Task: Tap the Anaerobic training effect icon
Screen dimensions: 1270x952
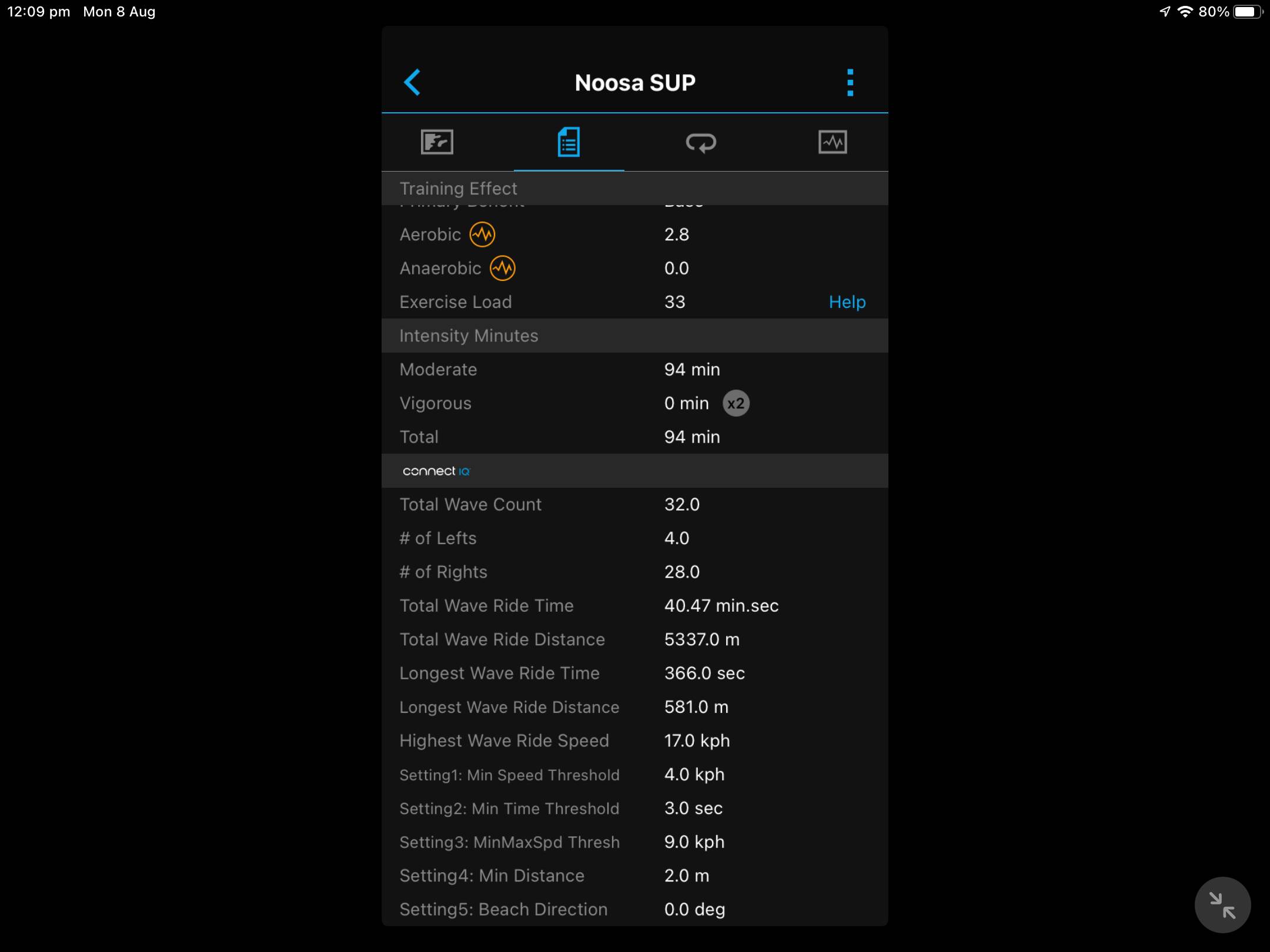Action: tap(502, 269)
